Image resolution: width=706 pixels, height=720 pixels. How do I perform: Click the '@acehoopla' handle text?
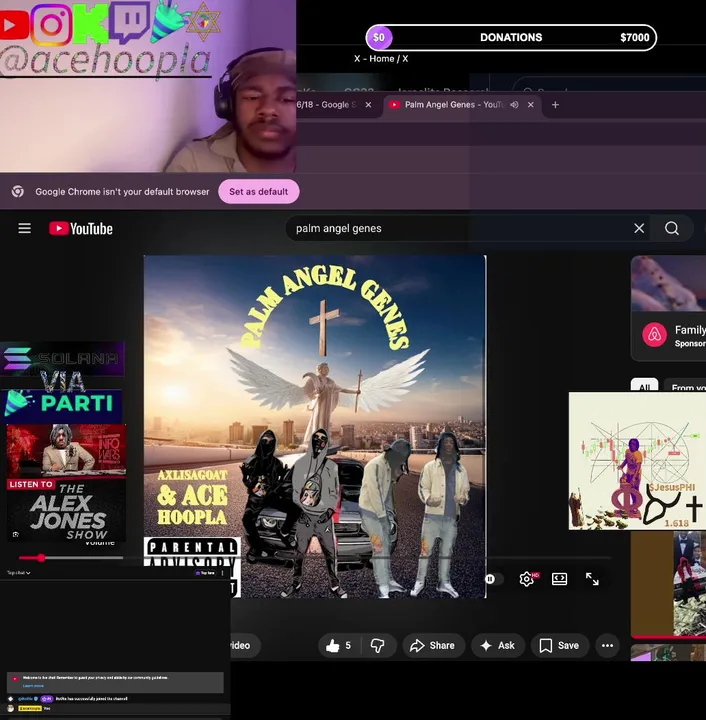pyautogui.click(x=106, y=61)
